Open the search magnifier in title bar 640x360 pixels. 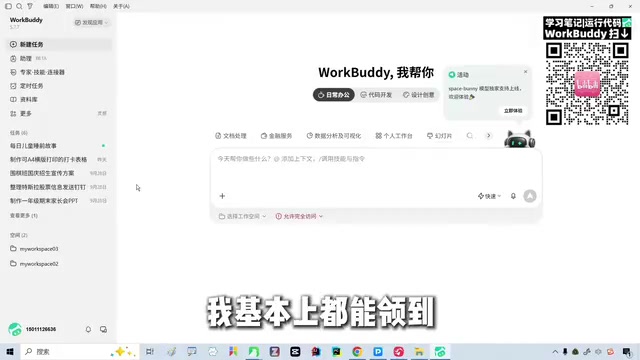[19, 6]
